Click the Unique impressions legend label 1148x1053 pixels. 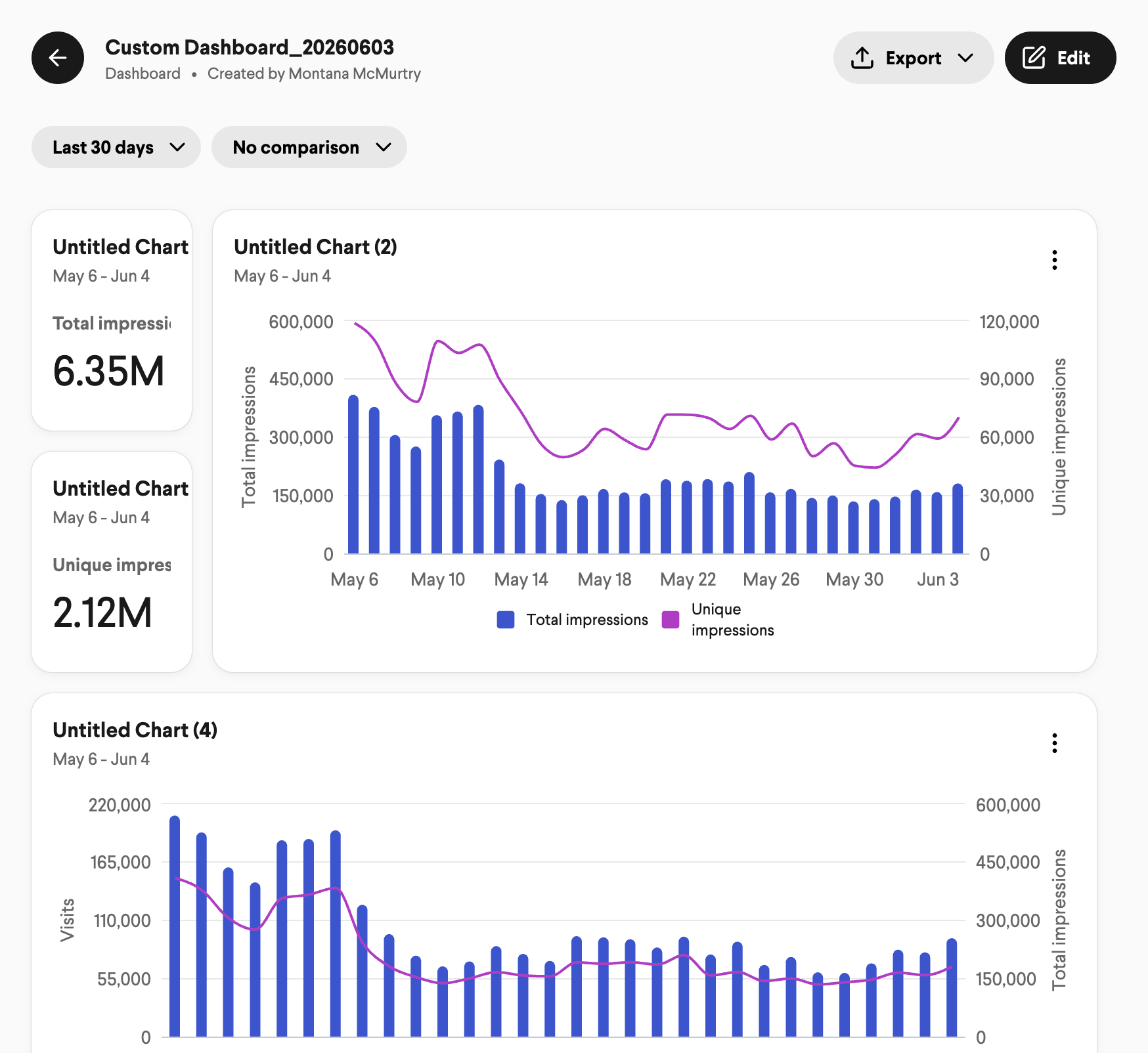[x=732, y=620]
